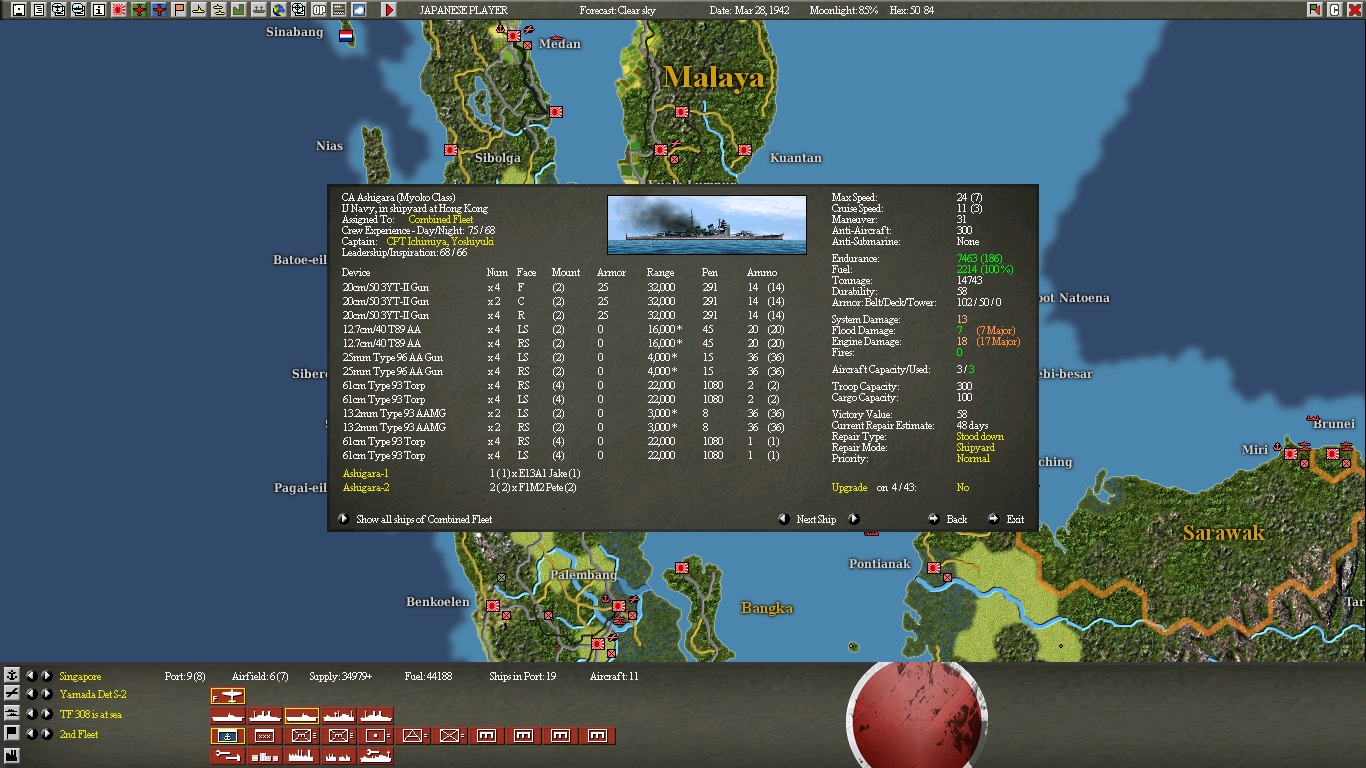
Task: Click the anchor base icon beside Singapore
Action: 12,676
